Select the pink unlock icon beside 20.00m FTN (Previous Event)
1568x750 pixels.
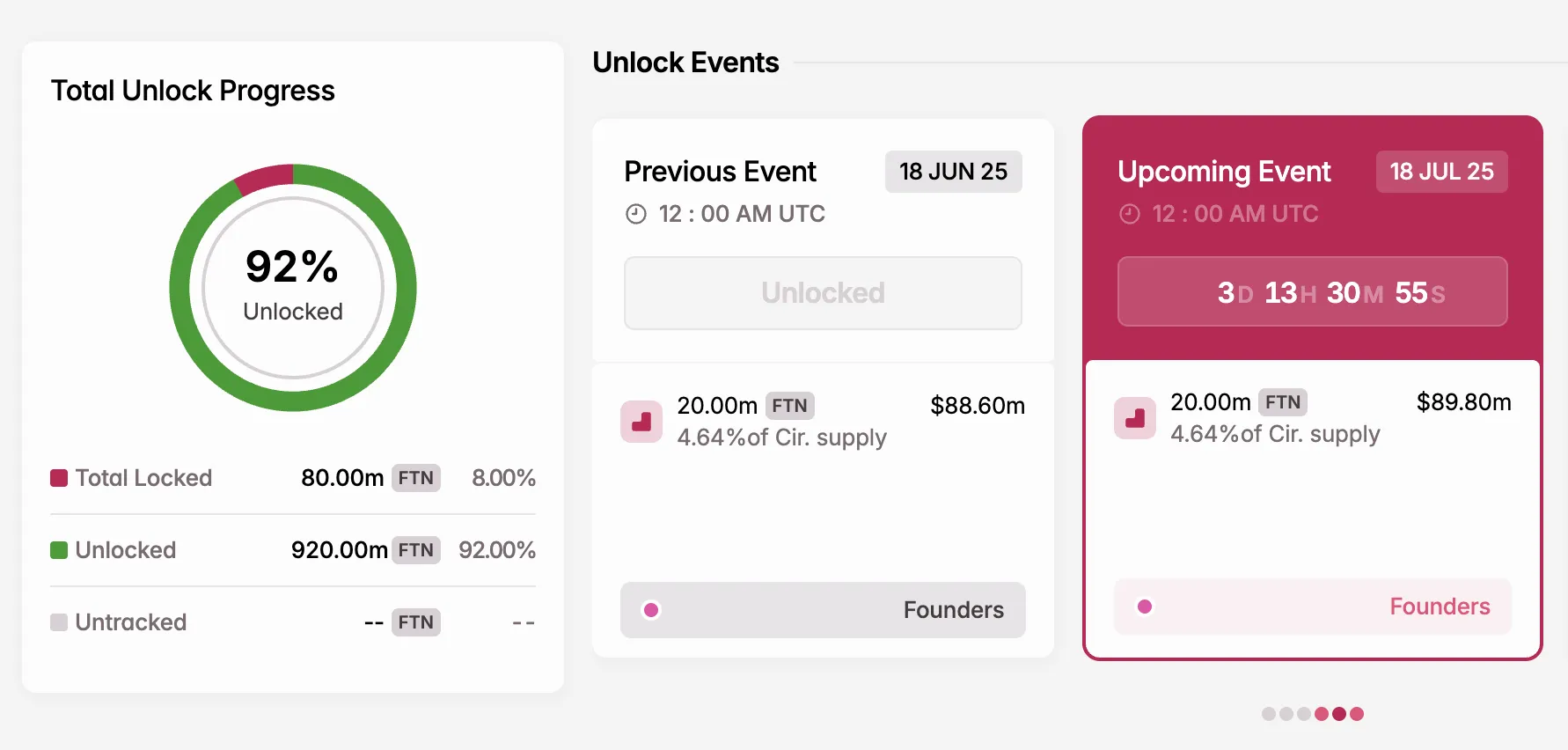coord(641,422)
